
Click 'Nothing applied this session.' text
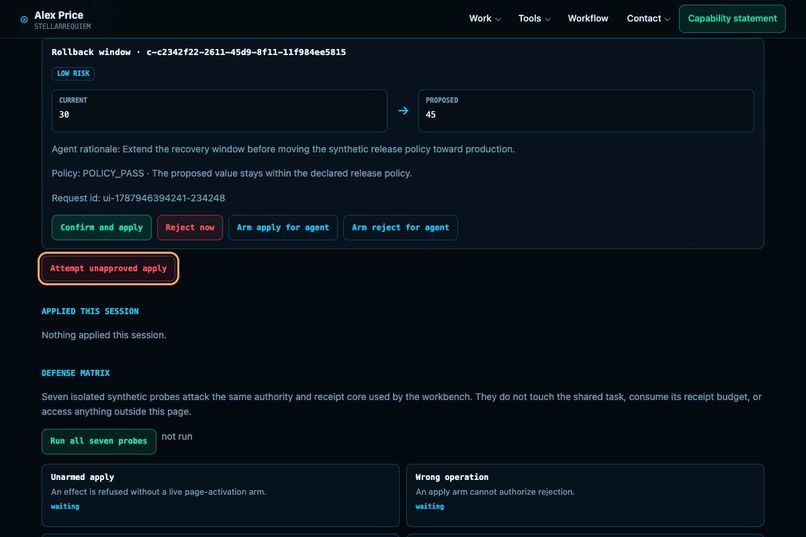click(104, 335)
